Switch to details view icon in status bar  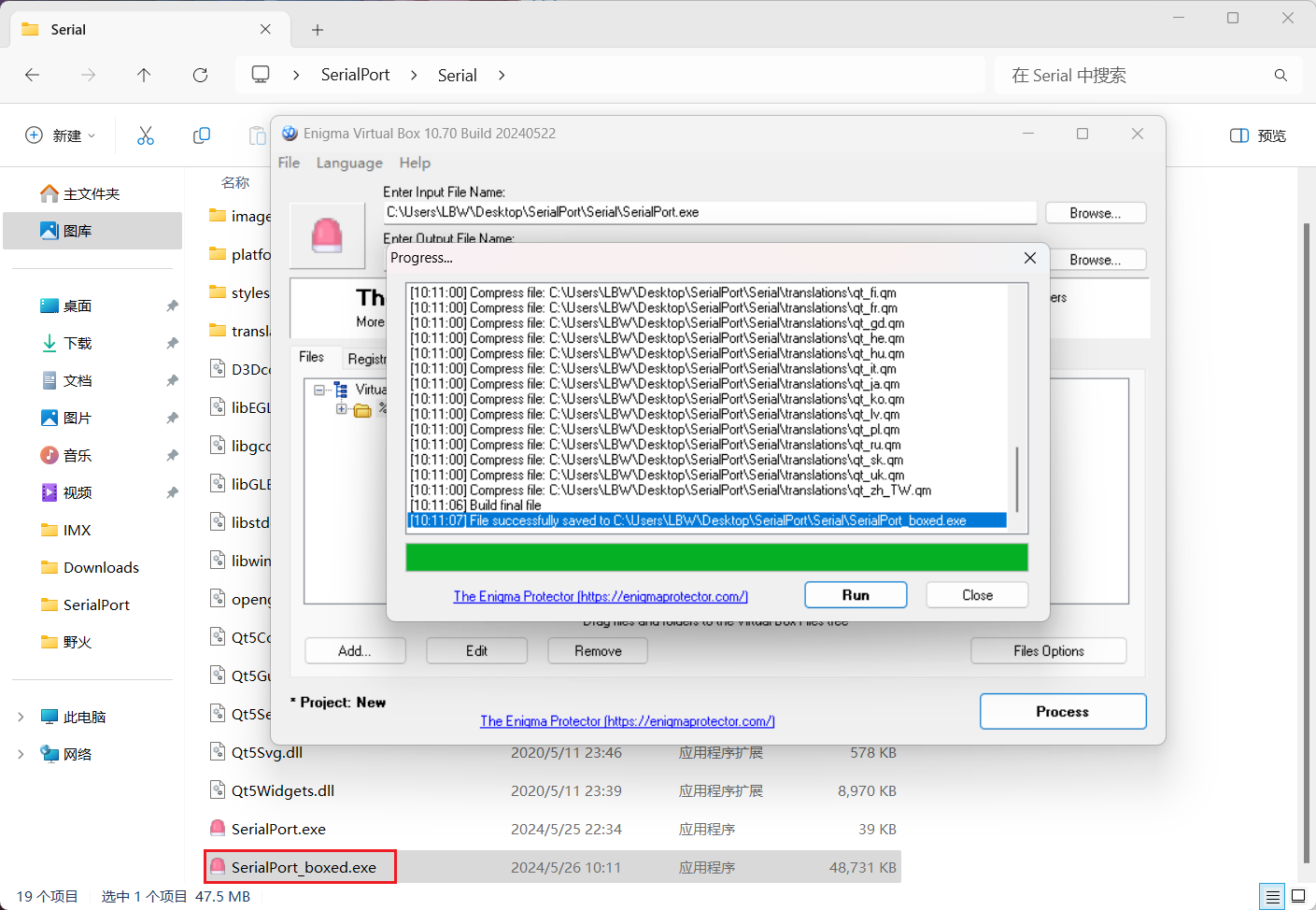pyautogui.click(x=1272, y=896)
